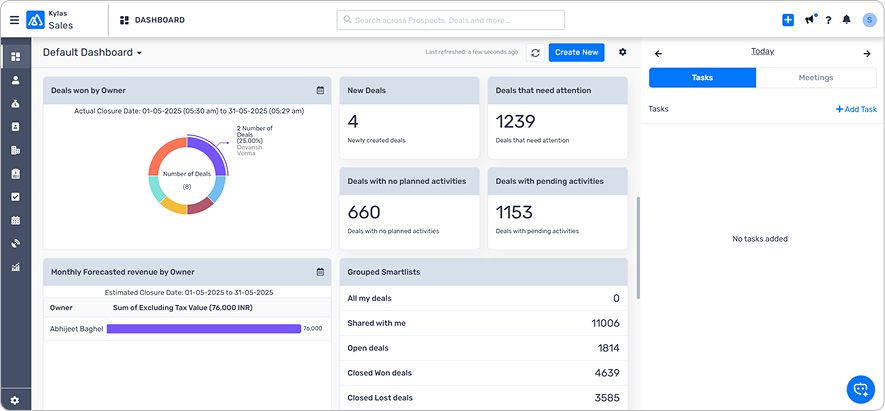The image size is (885, 411).
Task: Refresh the dashboard data
Action: point(535,52)
